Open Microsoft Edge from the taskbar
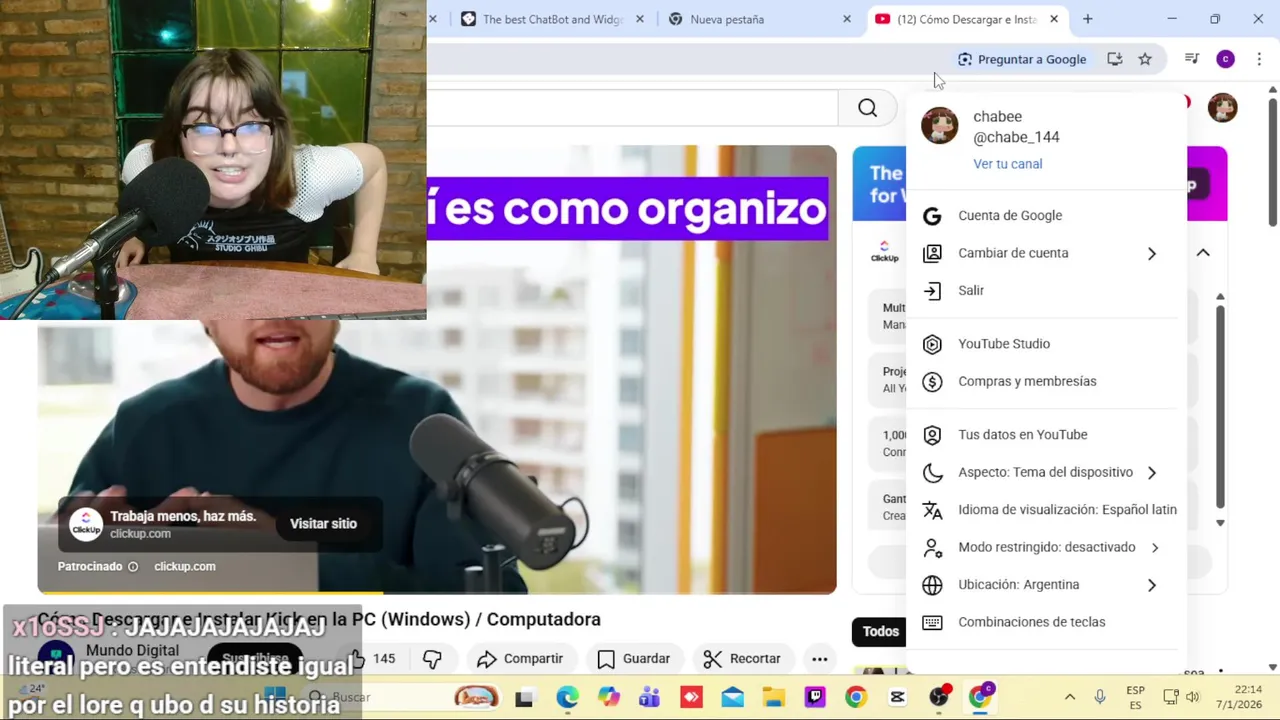 click(x=567, y=697)
